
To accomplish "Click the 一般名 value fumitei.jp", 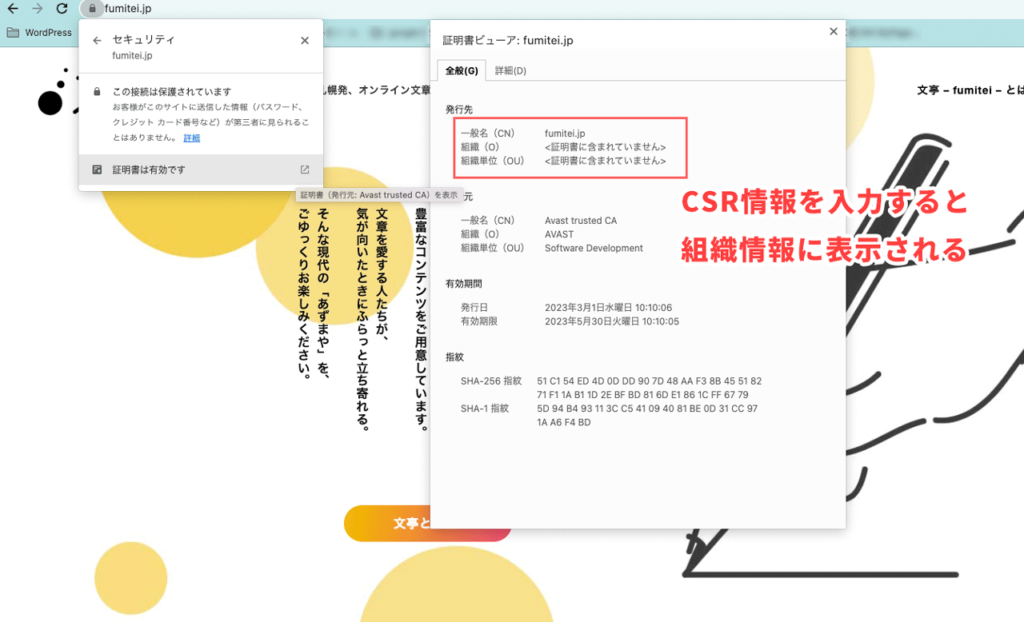I will (x=565, y=133).
